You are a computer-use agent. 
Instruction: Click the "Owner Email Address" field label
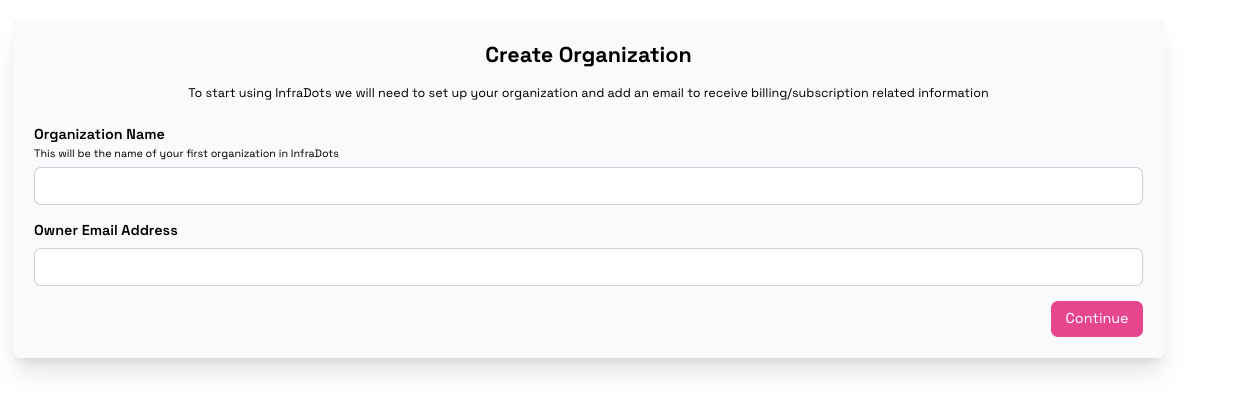pyautogui.click(x=106, y=230)
